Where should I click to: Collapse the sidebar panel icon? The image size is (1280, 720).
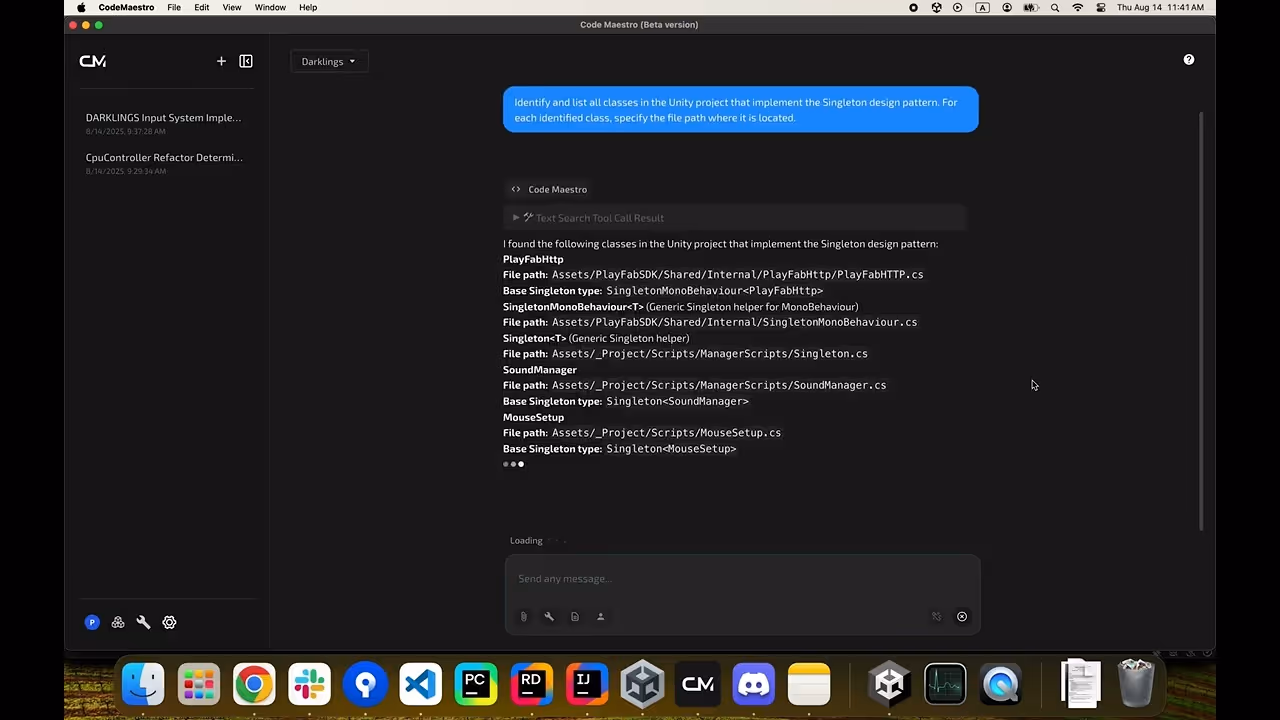(x=246, y=61)
